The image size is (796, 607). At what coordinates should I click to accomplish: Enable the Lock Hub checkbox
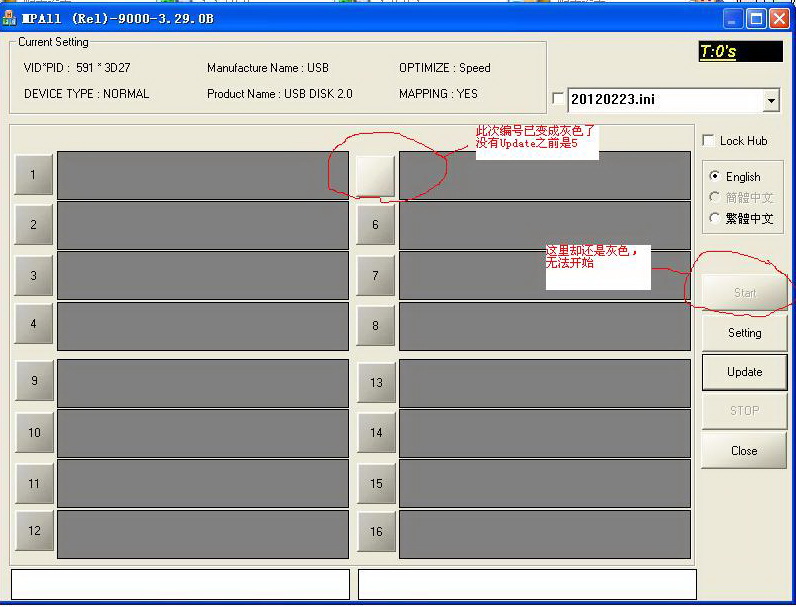coord(709,141)
